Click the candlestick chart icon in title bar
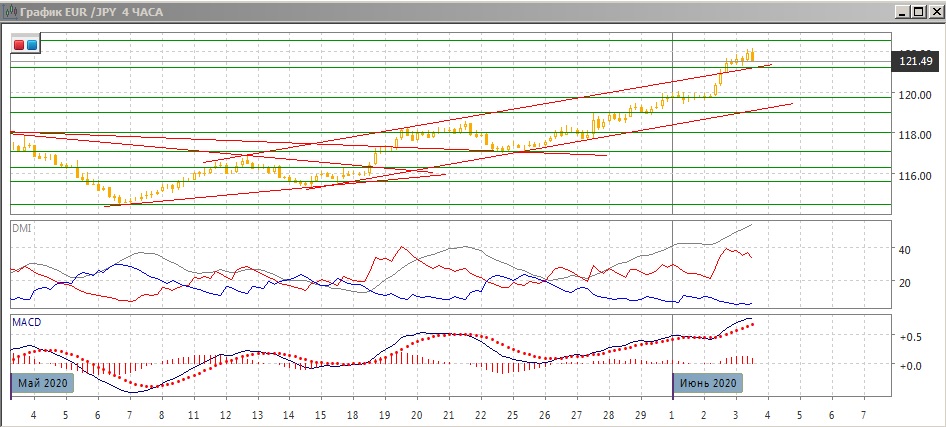Image resolution: width=946 pixels, height=427 pixels. coord(10,12)
